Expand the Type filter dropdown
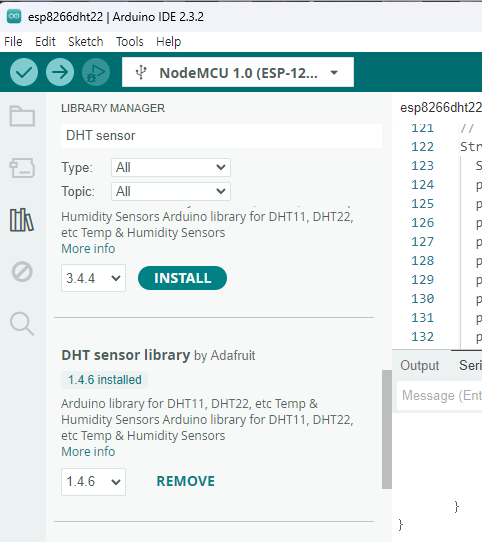 click(x=171, y=167)
